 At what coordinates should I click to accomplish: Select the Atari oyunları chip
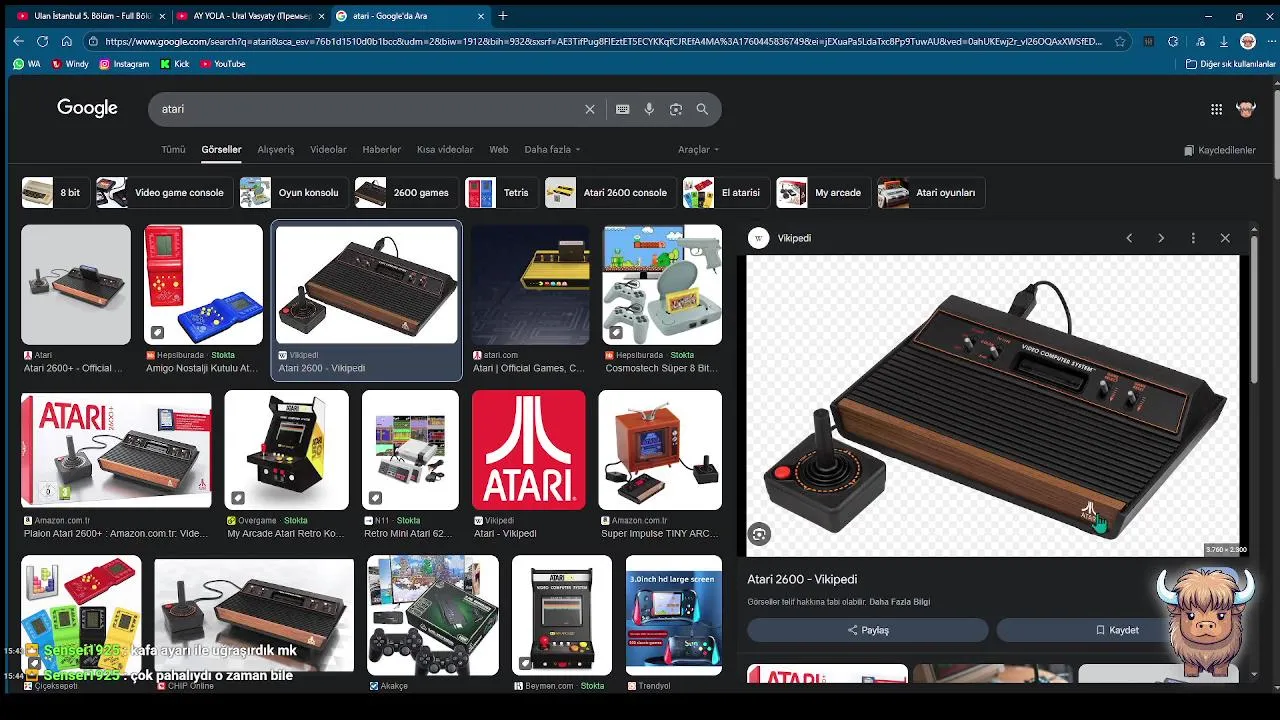pyautogui.click(x=931, y=193)
